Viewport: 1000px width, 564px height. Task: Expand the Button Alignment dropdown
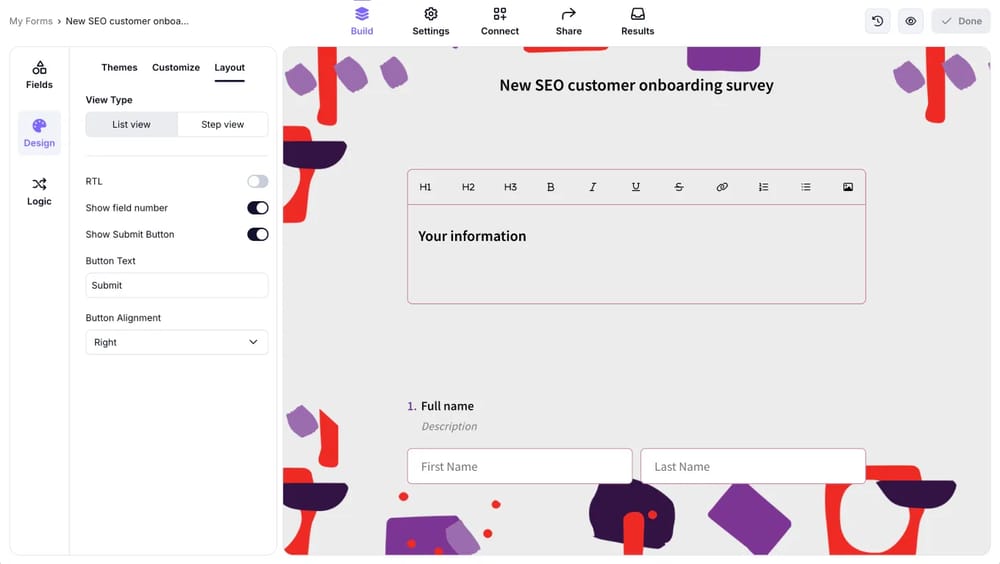click(x=176, y=342)
